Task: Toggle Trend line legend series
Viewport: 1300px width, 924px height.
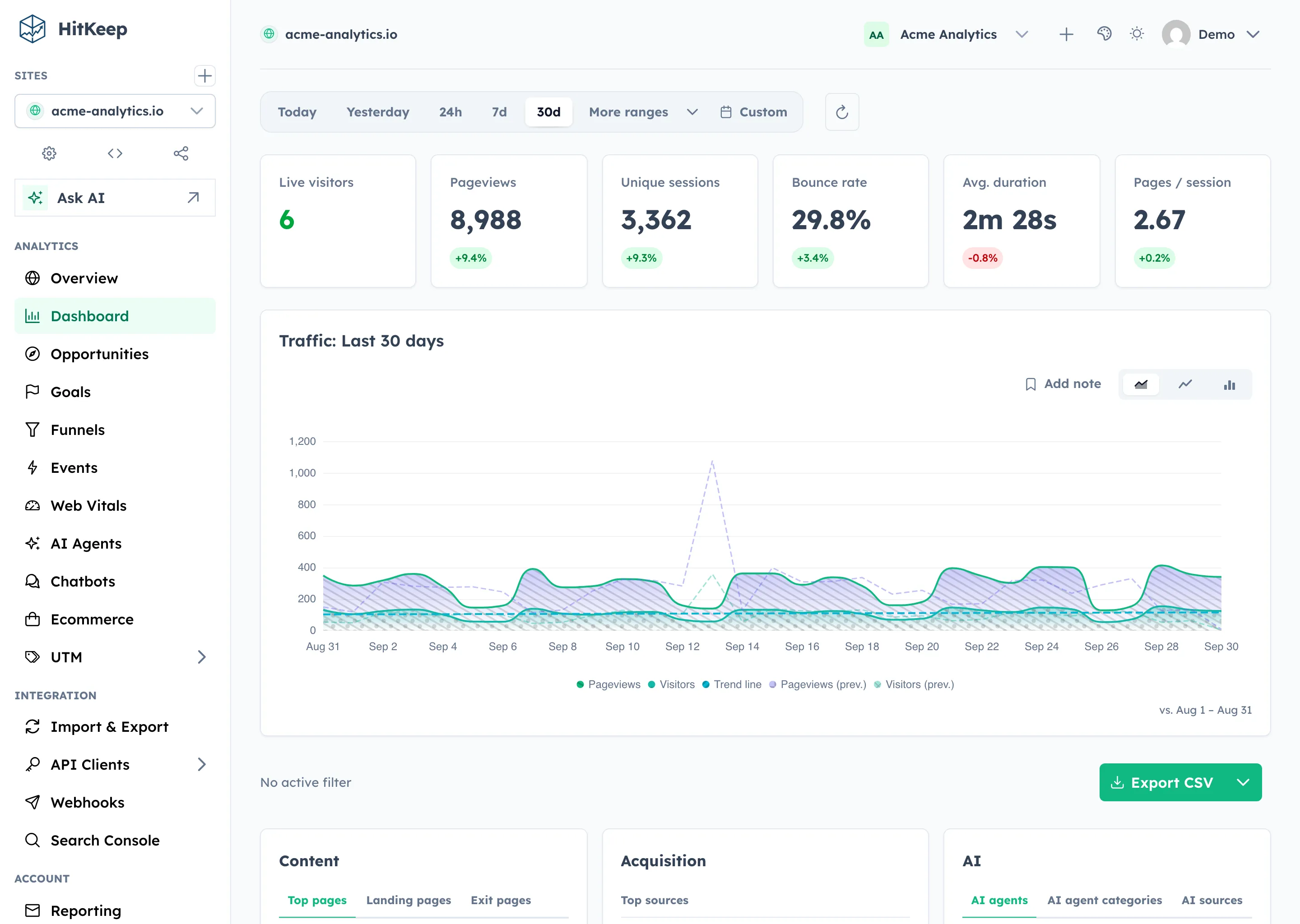Action: click(x=731, y=684)
